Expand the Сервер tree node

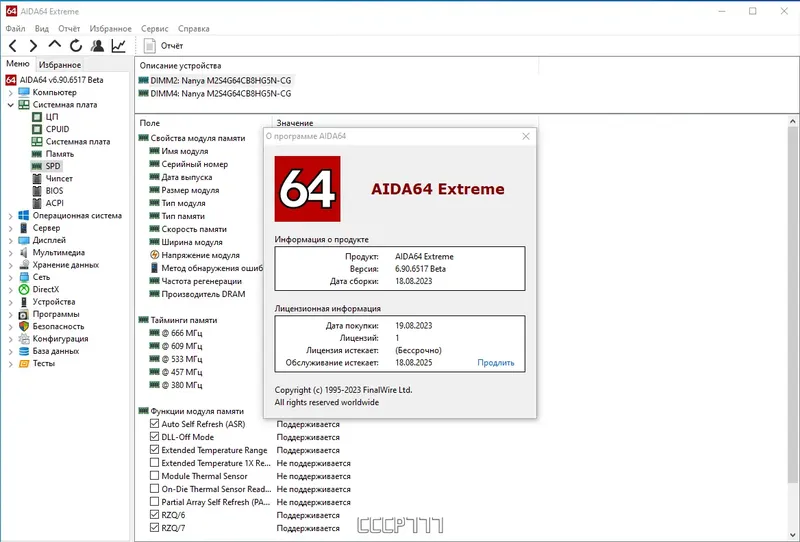point(11,228)
